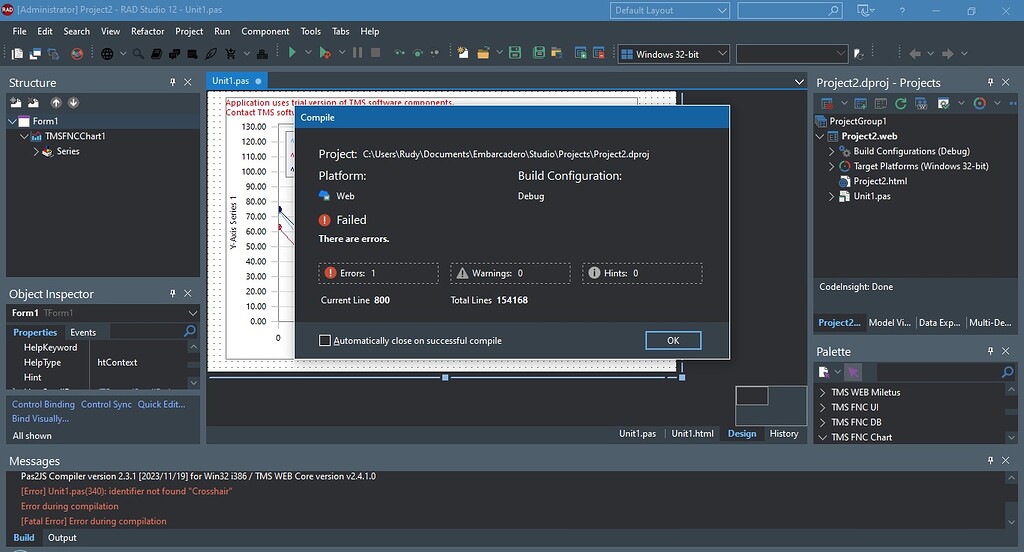This screenshot has height=552, width=1024.
Task: Click the forward navigation arrow in toolbar
Action: click(x=948, y=54)
